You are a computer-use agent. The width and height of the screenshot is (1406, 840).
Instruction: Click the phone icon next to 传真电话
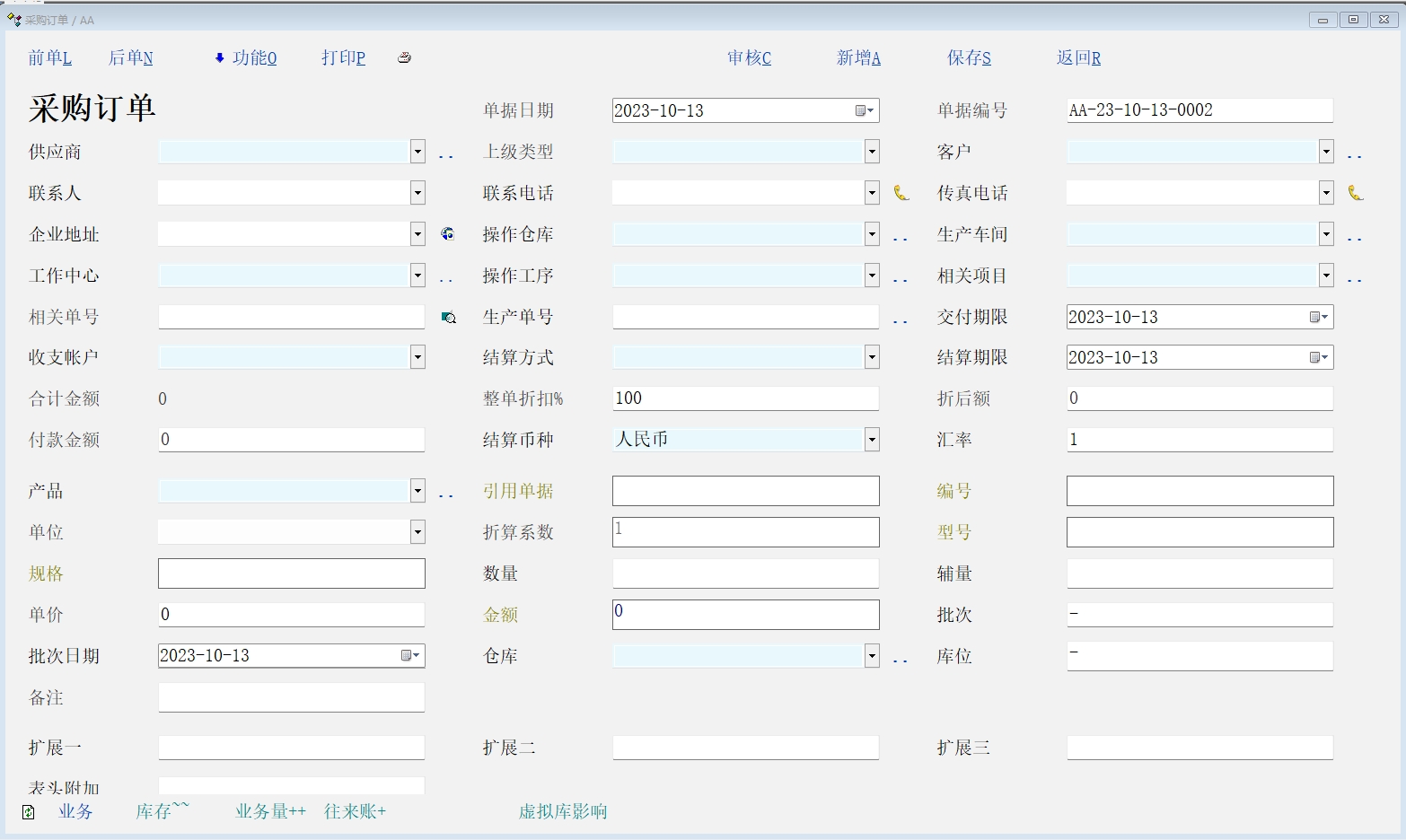pos(1356,193)
